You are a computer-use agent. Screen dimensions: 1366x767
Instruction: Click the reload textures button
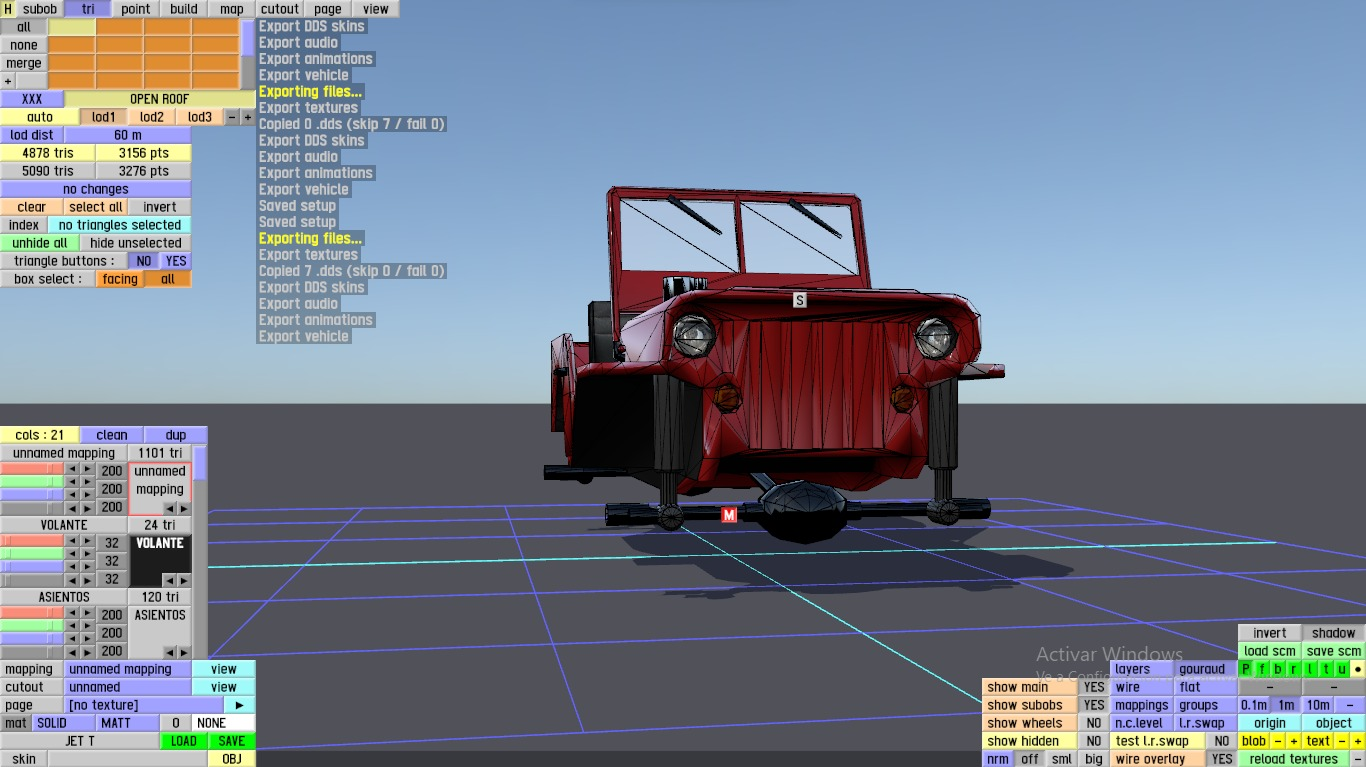pos(1294,759)
